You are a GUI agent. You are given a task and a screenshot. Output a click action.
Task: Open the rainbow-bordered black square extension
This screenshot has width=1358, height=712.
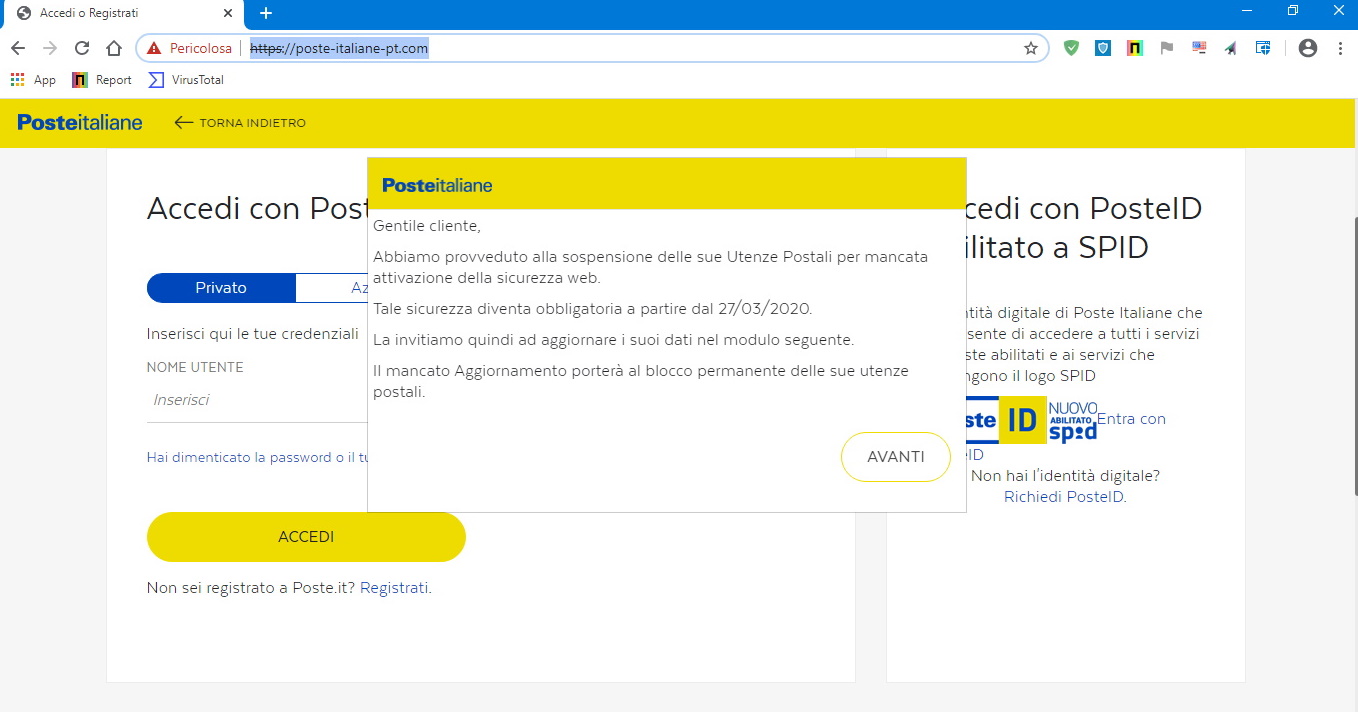[x=1134, y=48]
